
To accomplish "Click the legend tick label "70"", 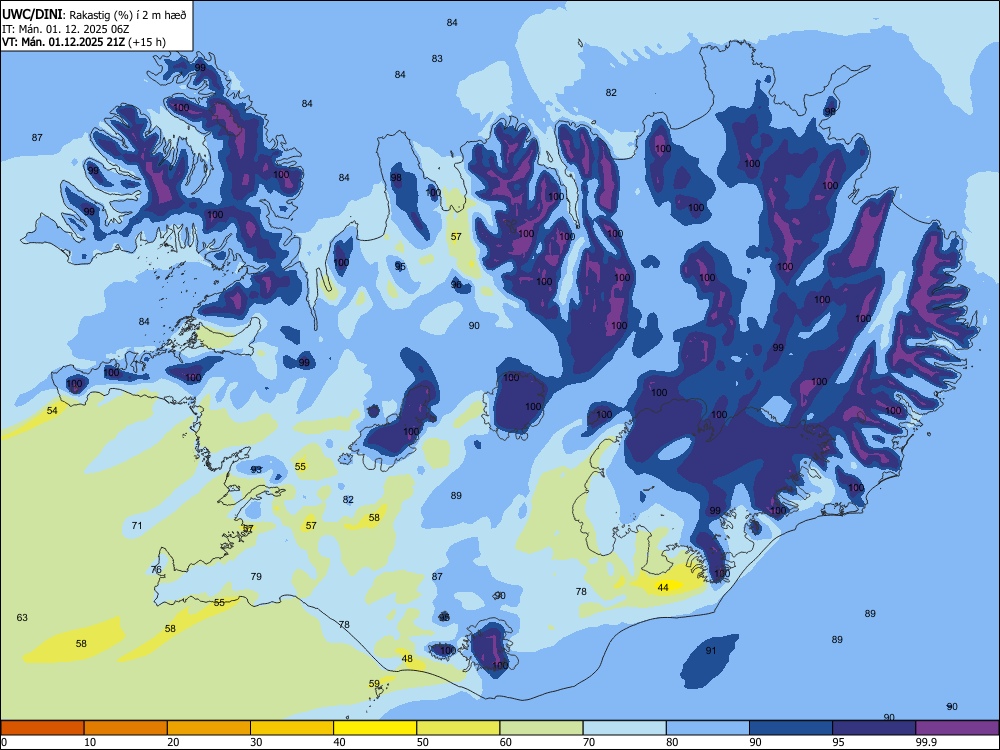I will (589, 742).
